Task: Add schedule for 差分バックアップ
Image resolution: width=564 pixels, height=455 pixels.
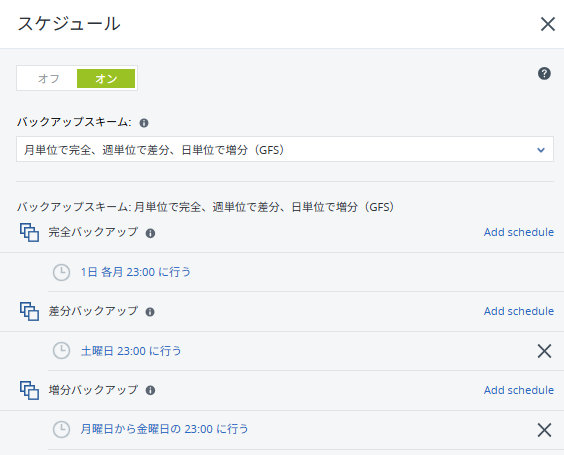Action: (x=519, y=311)
